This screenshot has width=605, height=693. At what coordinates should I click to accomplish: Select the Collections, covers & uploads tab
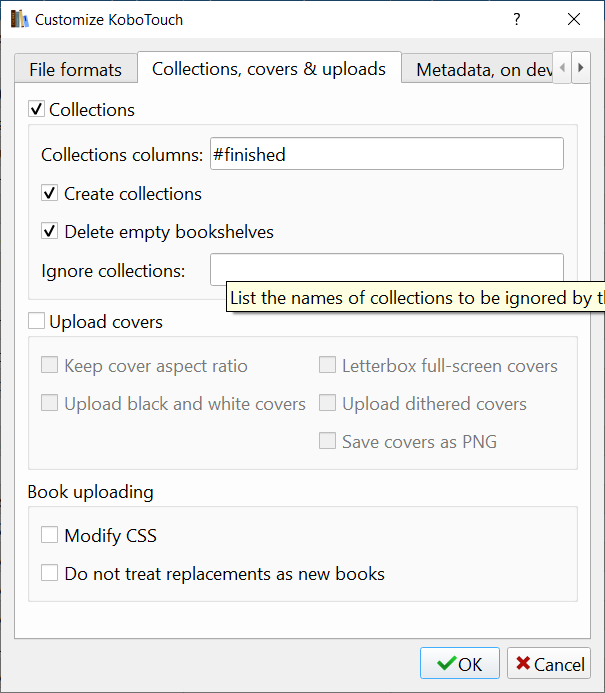[268, 68]
